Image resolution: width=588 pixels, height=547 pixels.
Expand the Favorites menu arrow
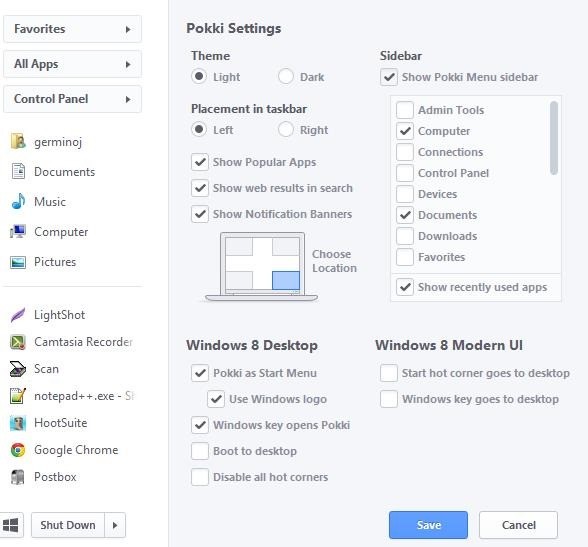(128, 29)
